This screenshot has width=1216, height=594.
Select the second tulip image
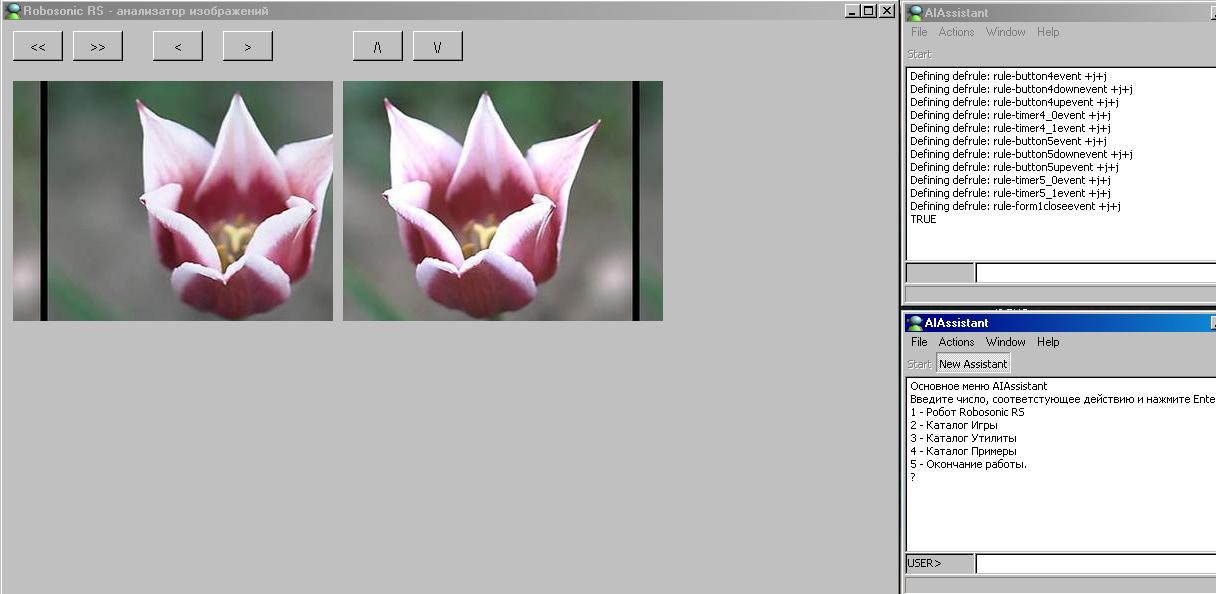pos(503,201)
